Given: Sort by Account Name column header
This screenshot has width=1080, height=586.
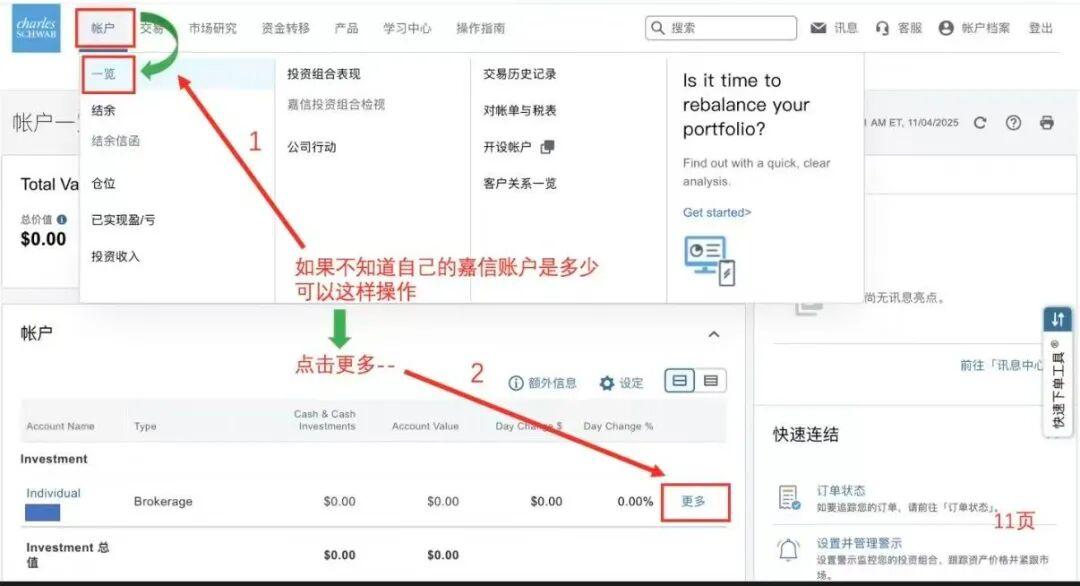Looking at the screenshot, I should pos(61,426).
